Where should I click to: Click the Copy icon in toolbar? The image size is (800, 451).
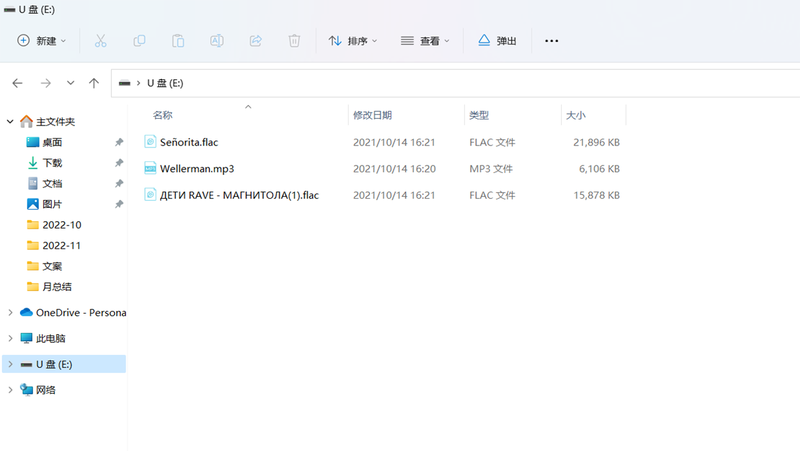point(139,41)
